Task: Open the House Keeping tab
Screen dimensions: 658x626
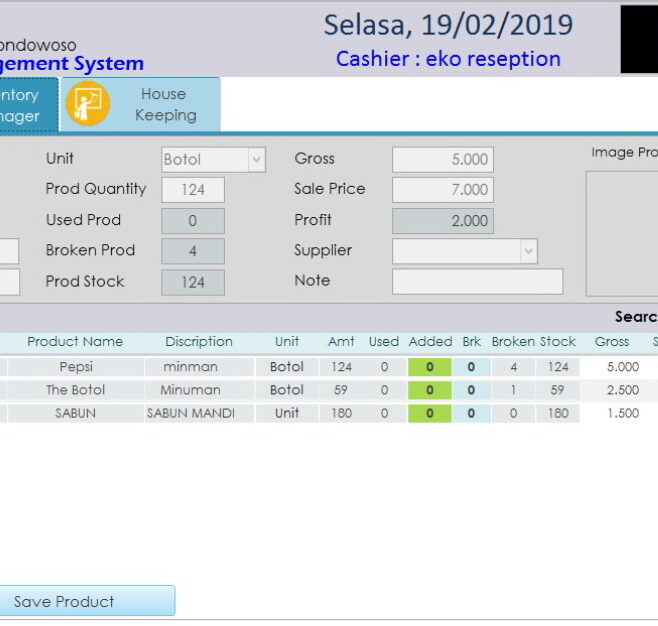Action: 163,105
